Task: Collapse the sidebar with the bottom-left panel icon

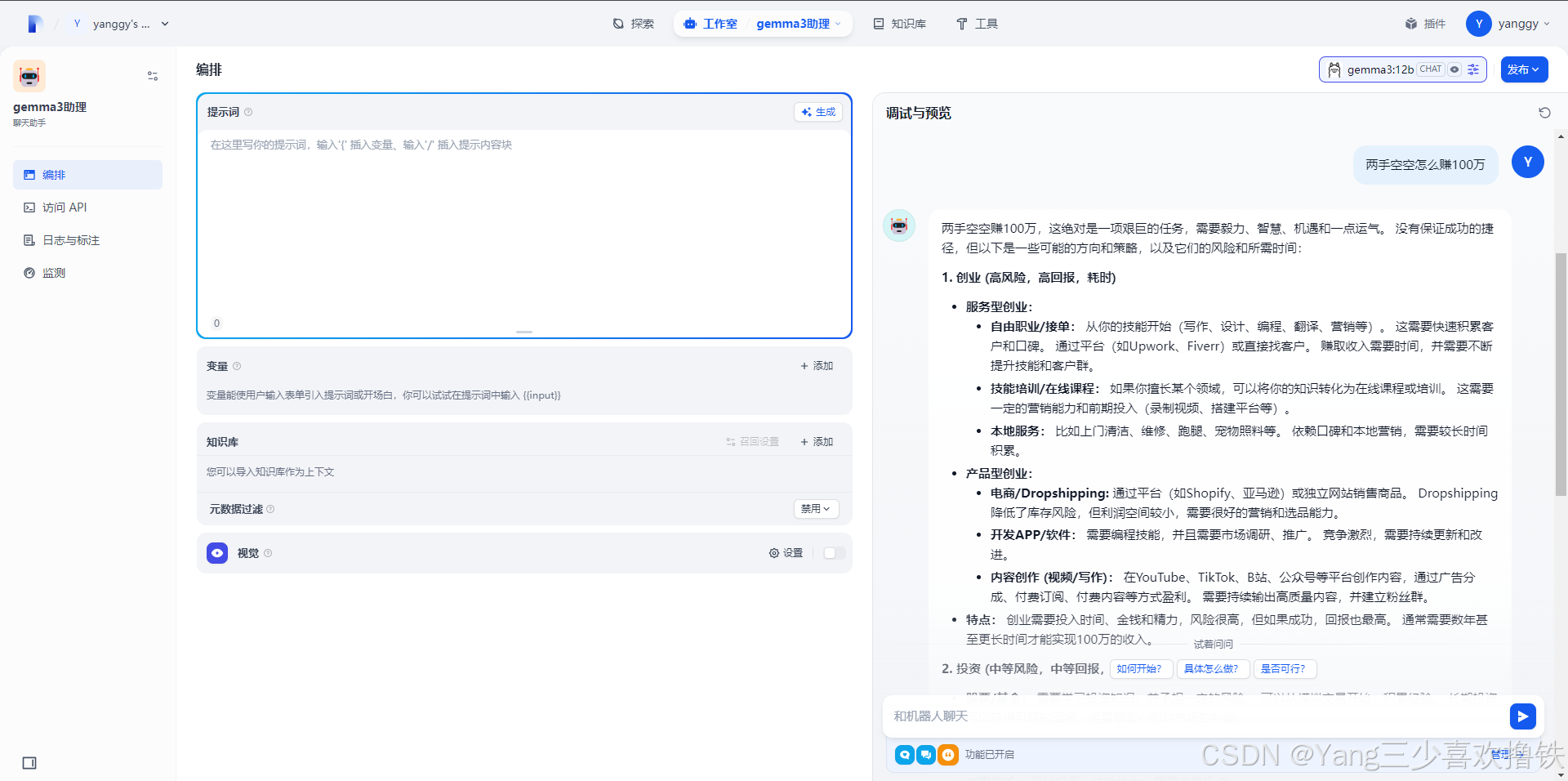Action: (x=29, y=763)
